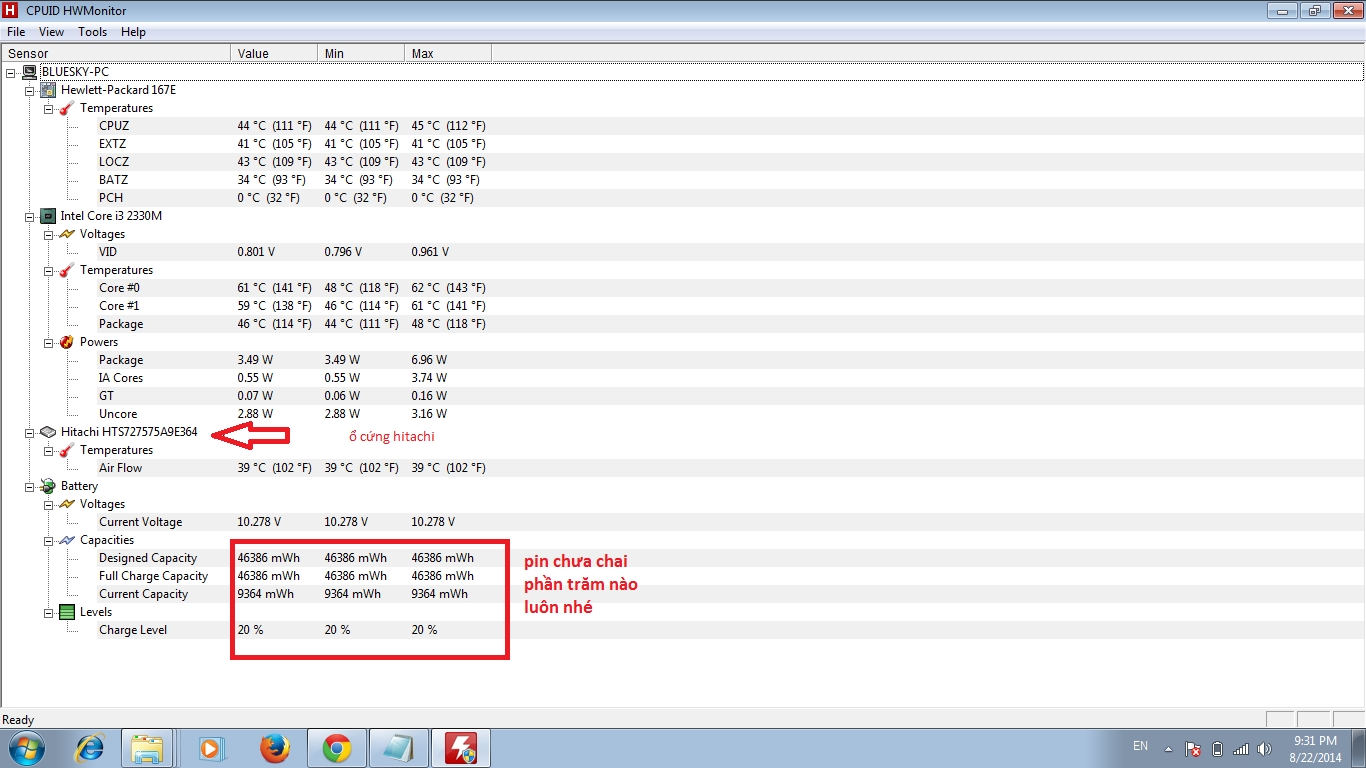Click the Intel Core i3 CPU chip icon

coord(47,216)
